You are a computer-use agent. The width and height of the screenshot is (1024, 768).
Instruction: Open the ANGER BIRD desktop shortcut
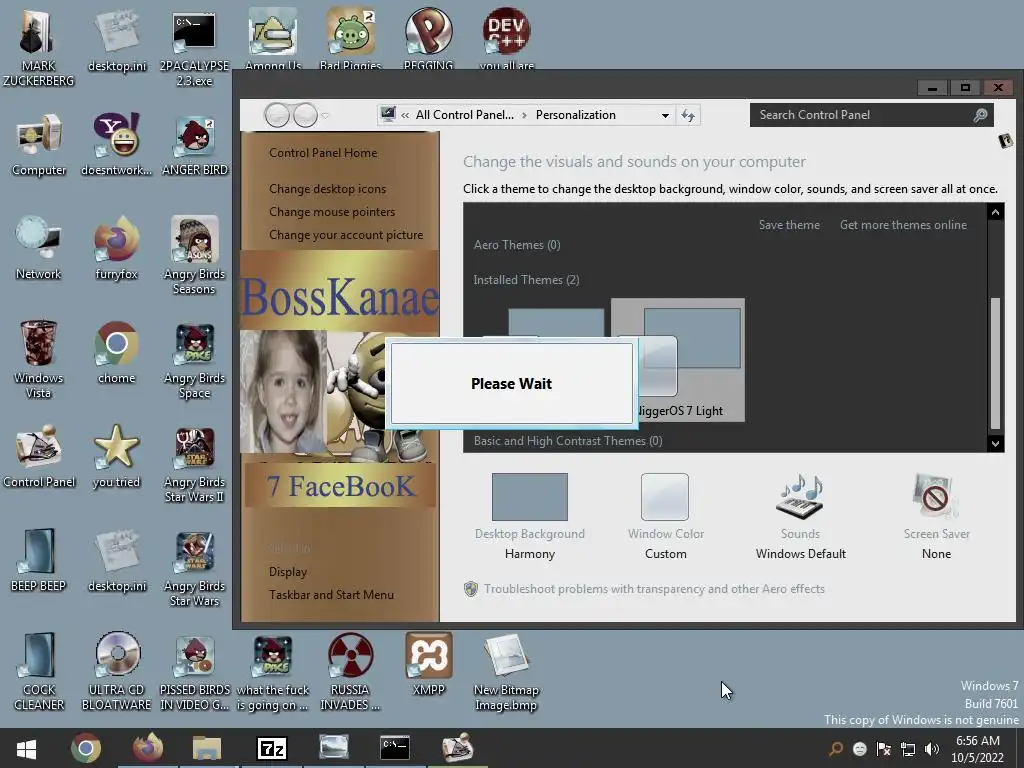pyautogui.click(x=195, y=145)
